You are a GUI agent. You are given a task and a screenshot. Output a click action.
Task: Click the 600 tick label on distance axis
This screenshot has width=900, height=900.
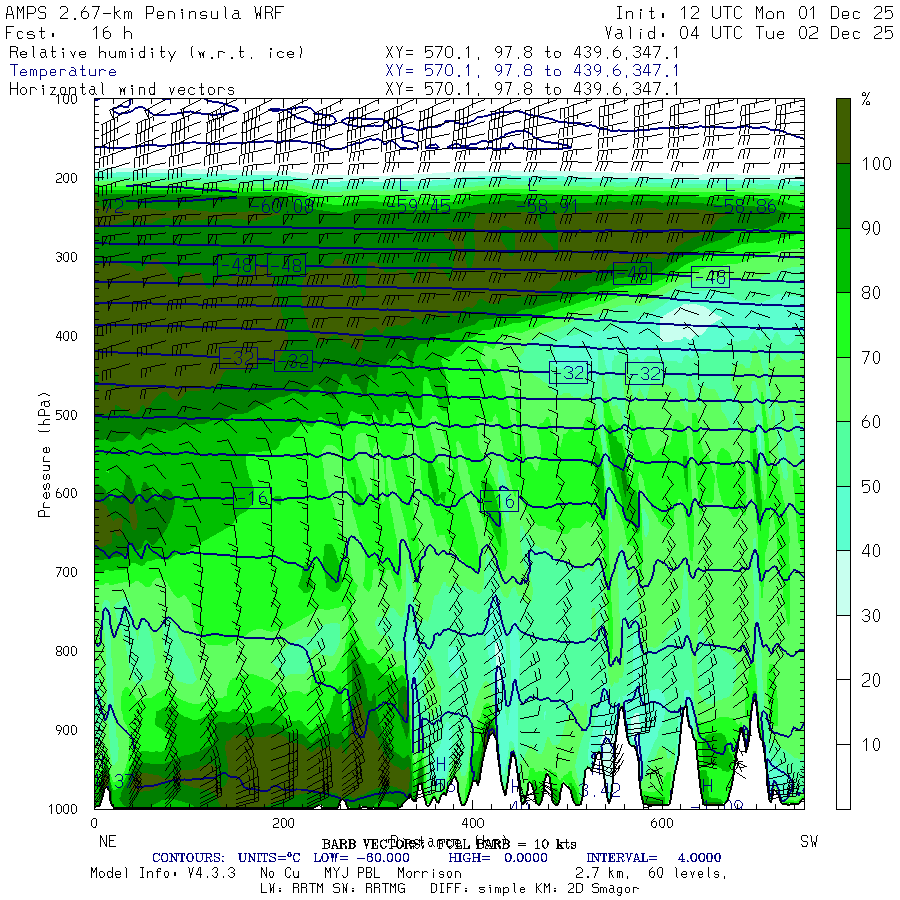pyautogui.click(x=660, y=824)
